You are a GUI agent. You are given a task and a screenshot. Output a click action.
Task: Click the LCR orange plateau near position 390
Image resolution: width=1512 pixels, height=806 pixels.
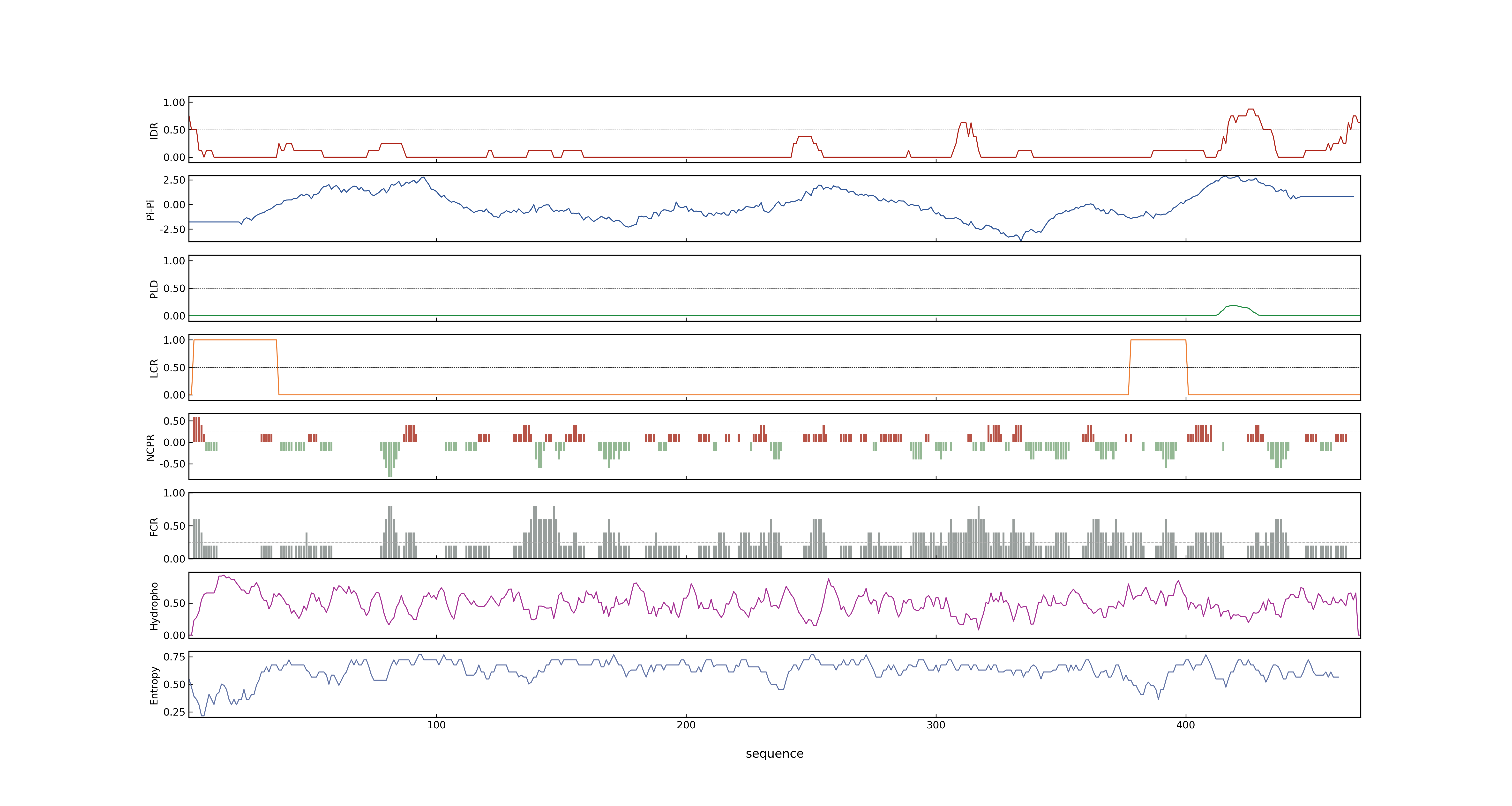[x=1158, y=340]
